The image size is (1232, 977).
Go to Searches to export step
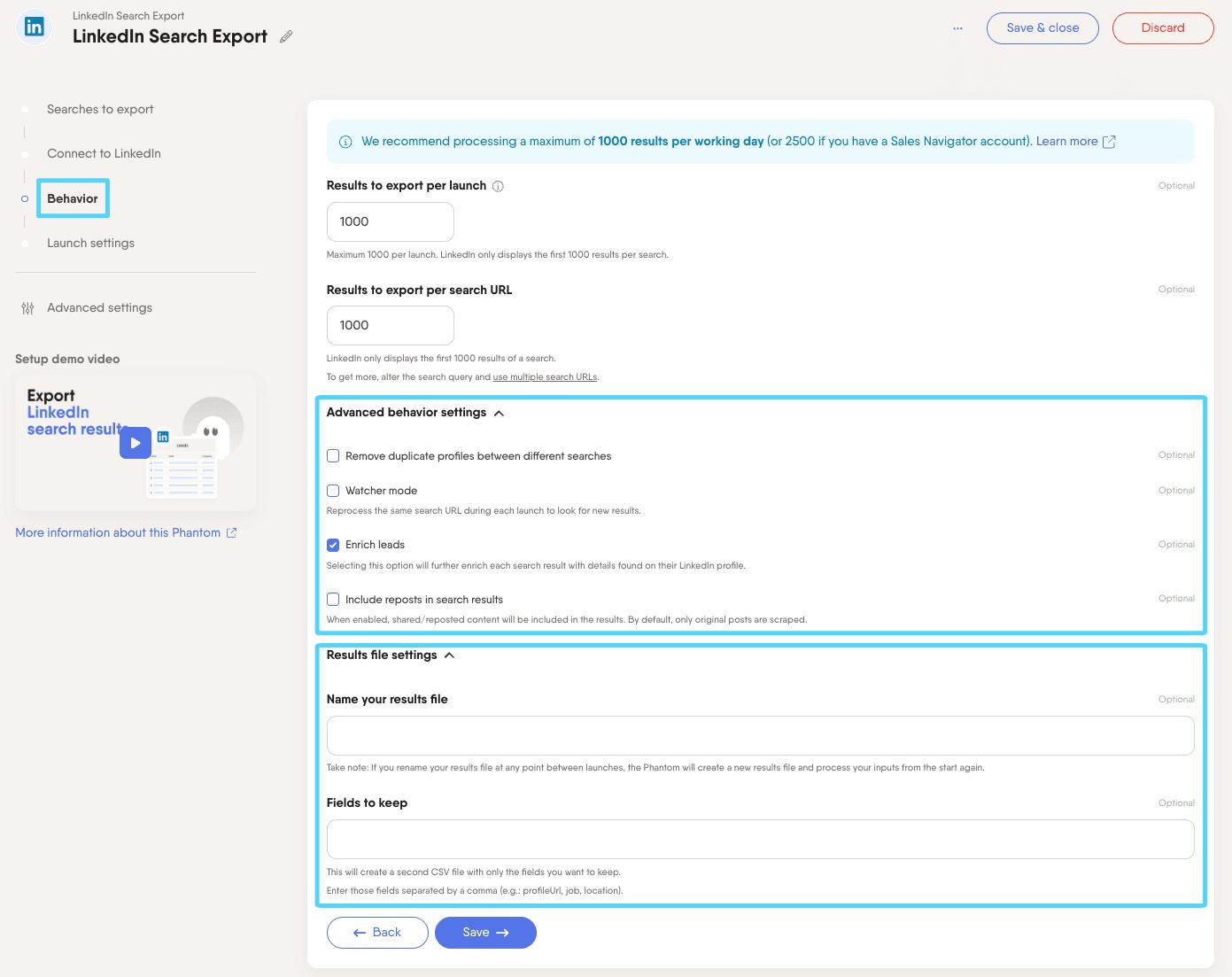(100, 110)
